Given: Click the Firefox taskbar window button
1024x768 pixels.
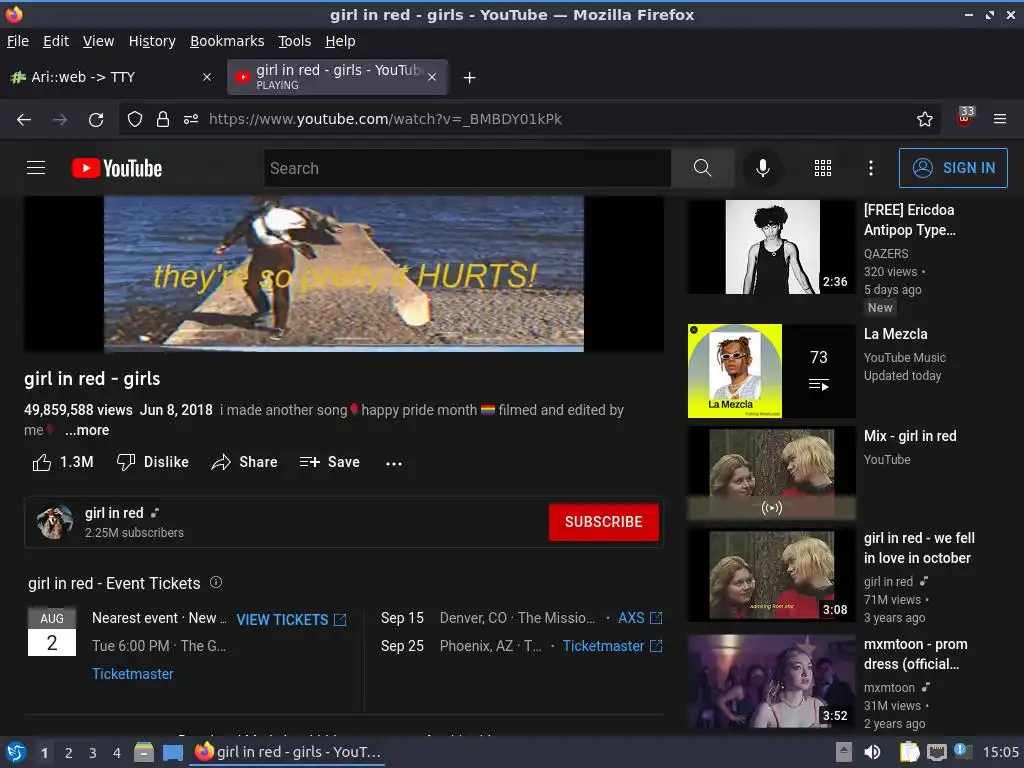Looking at the screenshot, I should (x=288, y=752).
